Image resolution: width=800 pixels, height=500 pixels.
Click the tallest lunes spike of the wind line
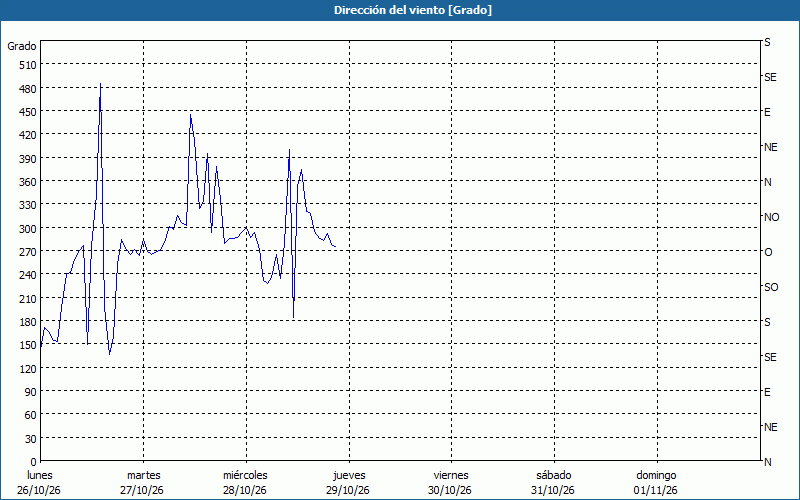click(101, 84)
